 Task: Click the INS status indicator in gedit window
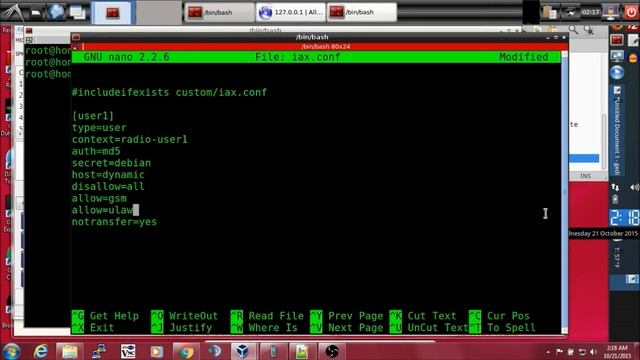pyautogui.click(x=586, y=176)
